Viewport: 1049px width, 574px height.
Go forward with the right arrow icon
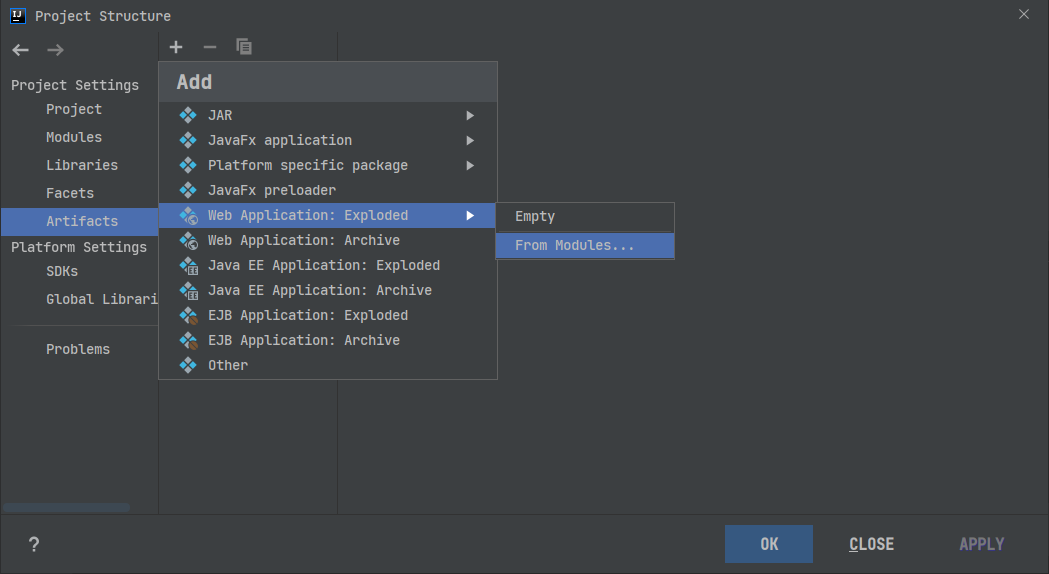click(x=56, y=50)
